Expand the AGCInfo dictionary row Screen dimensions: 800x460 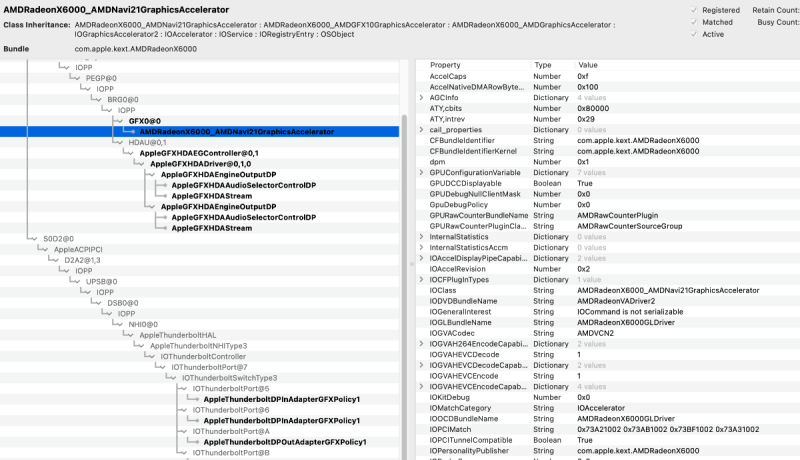[x=421, y=97]
